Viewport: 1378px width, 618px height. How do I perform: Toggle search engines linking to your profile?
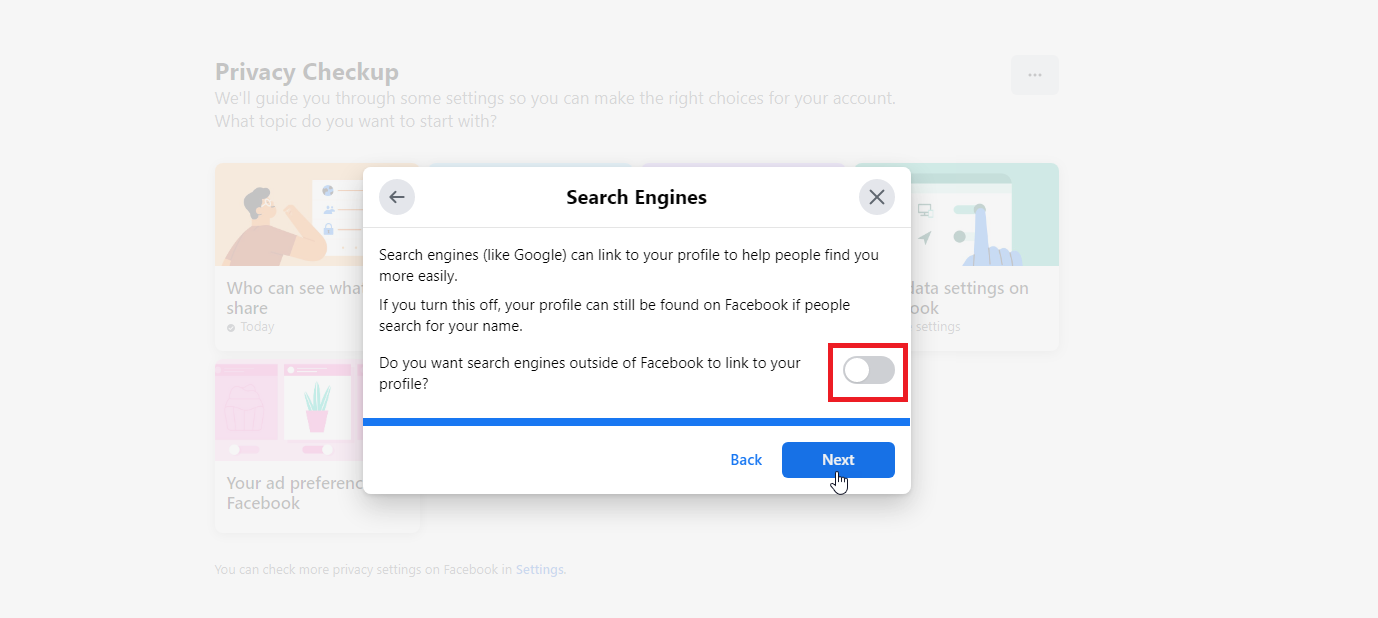pos(868,371)
